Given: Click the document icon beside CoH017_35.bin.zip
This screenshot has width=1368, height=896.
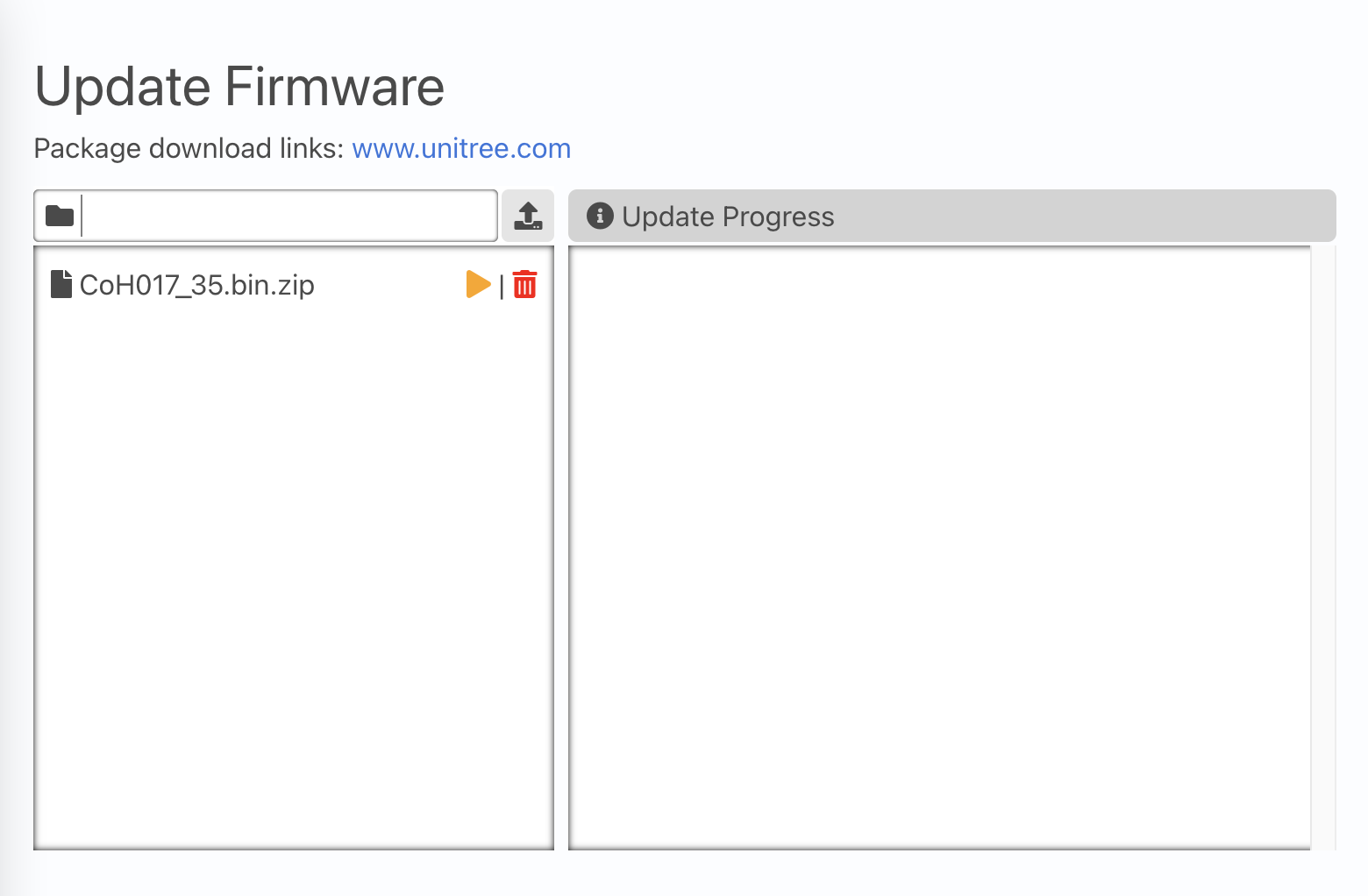Looking at the screenshot, I should 61,284.
